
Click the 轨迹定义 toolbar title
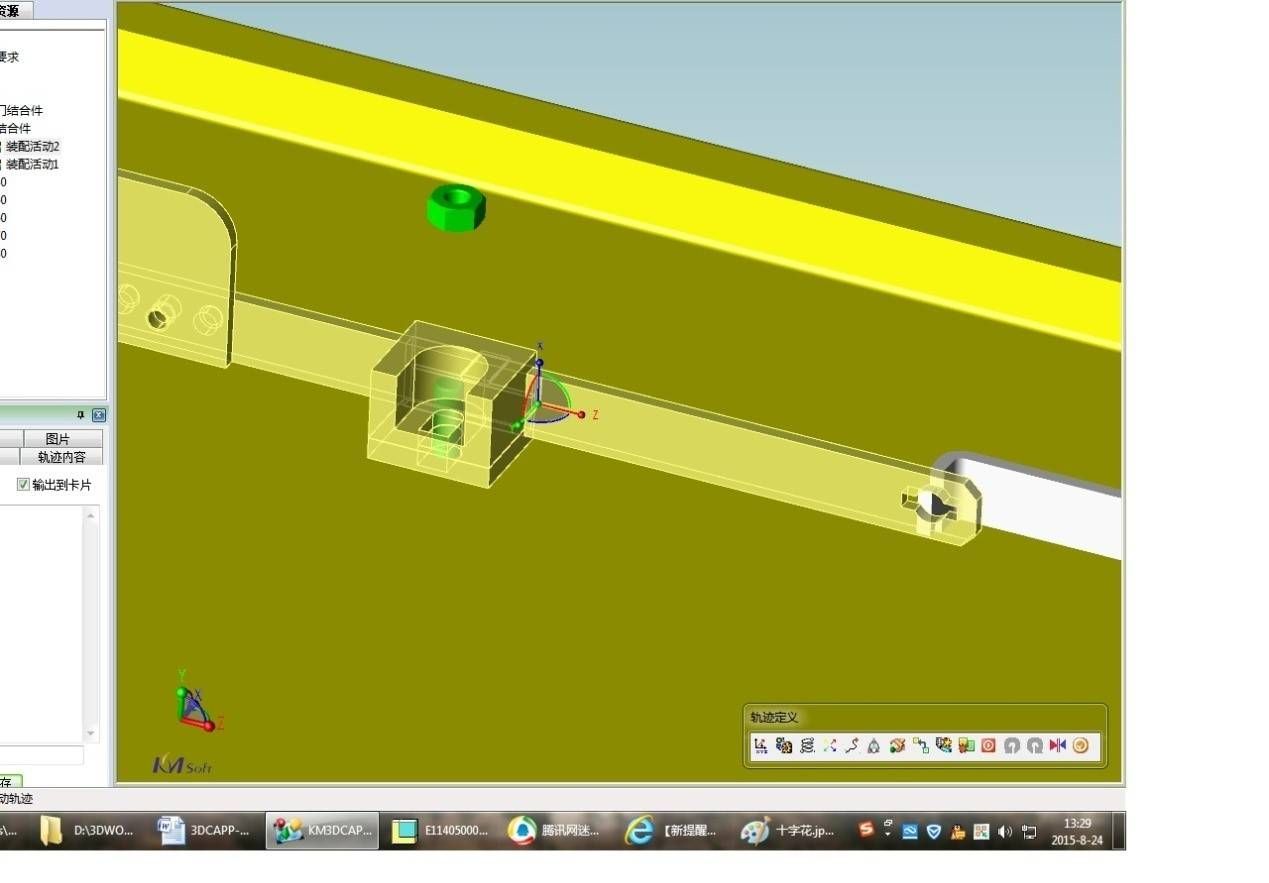pos(774,718)
